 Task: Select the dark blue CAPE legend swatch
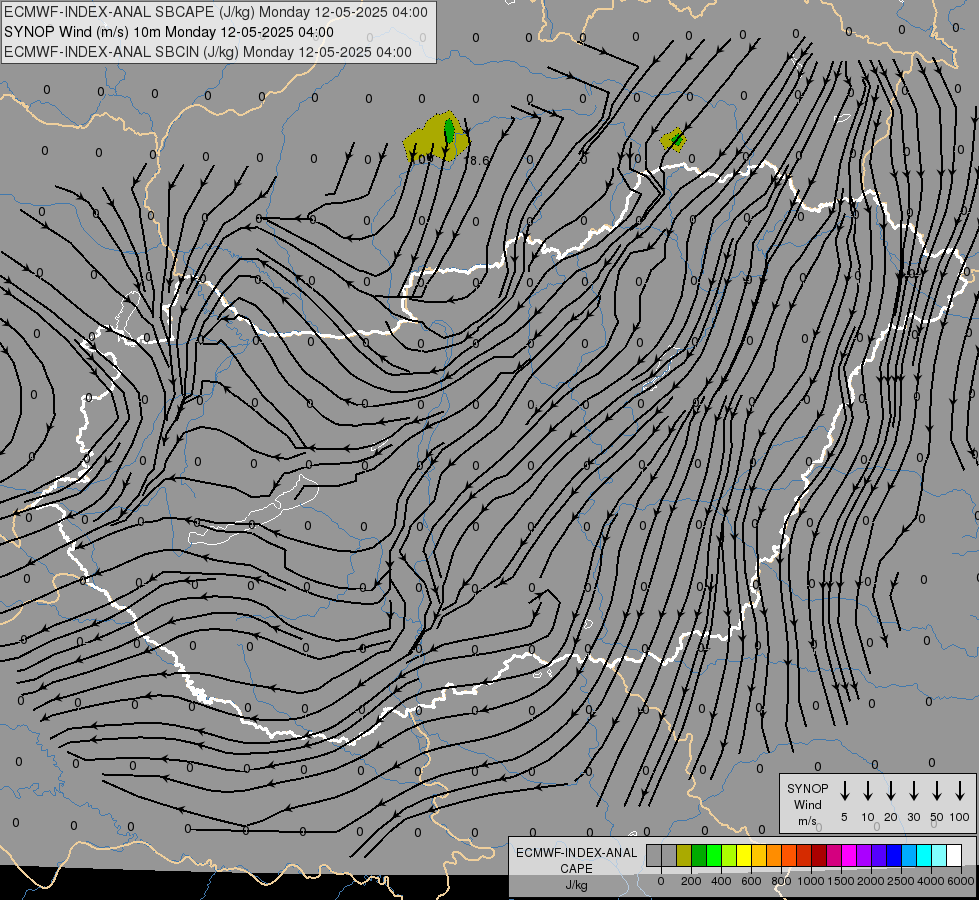click(x=893, y=855)
